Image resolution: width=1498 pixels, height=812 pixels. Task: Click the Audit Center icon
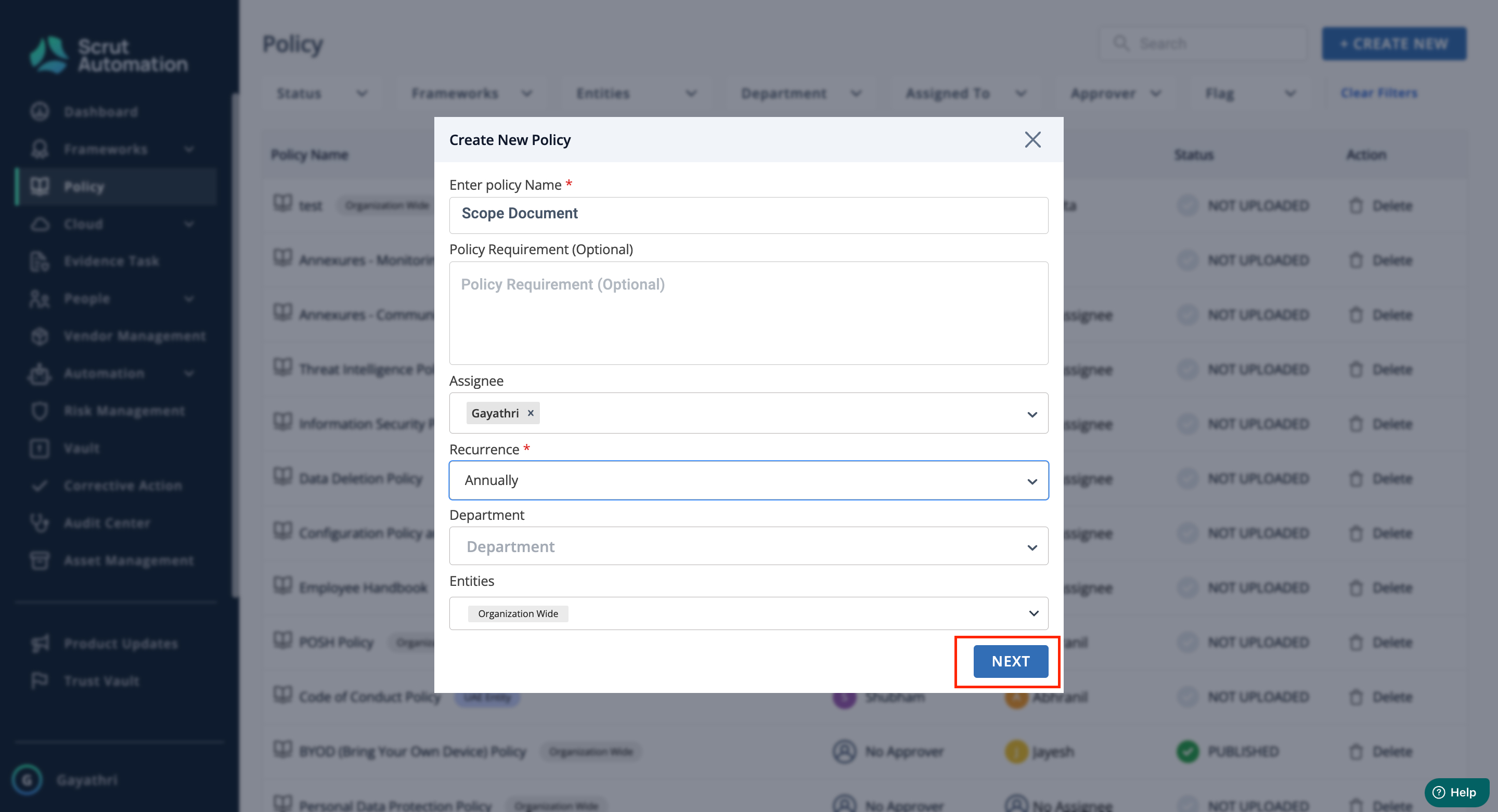pos(40,523)
